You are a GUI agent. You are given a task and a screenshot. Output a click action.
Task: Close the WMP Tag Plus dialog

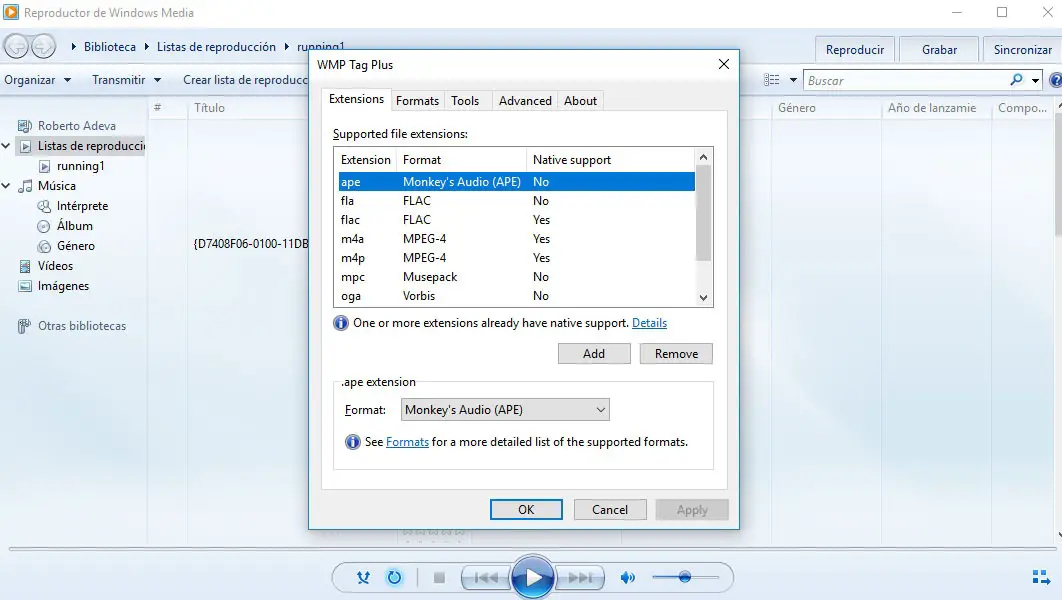coord(723,64)
